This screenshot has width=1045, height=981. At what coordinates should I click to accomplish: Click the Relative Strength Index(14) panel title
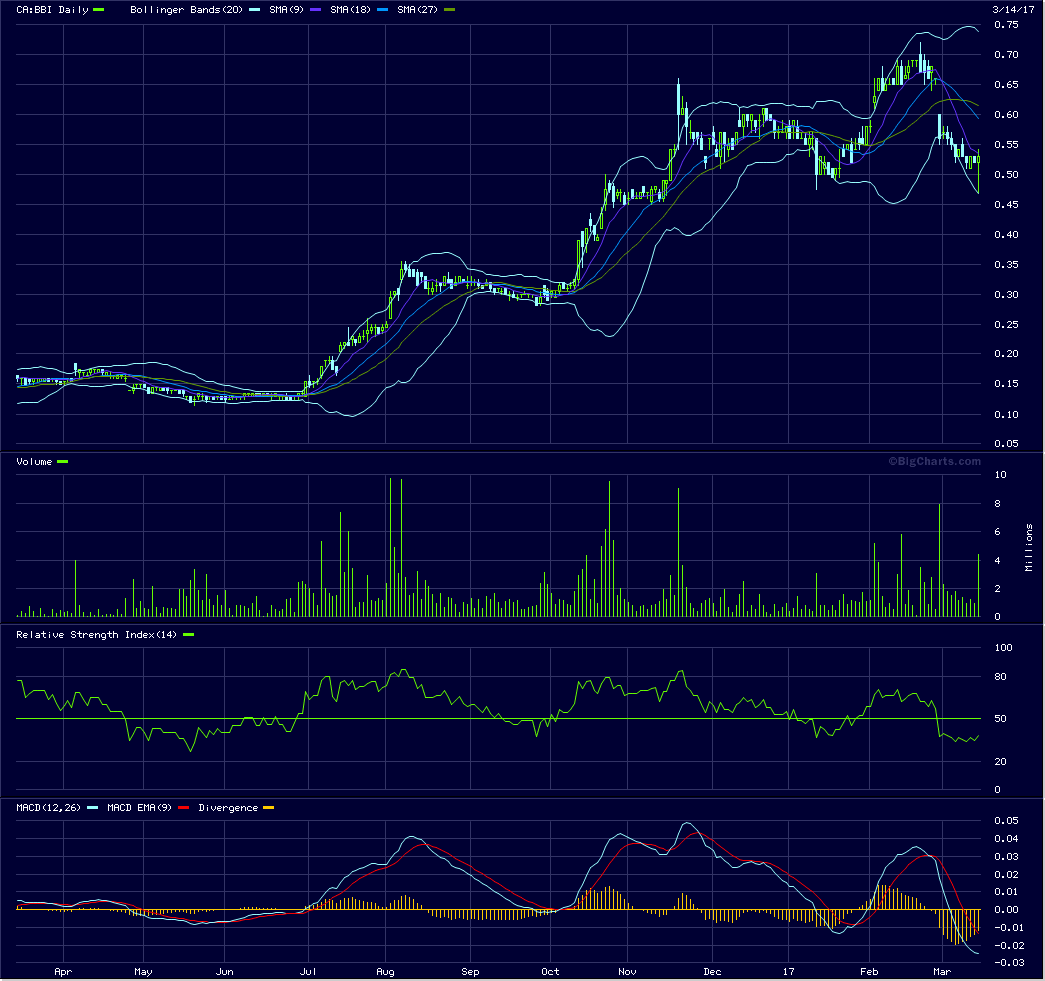point(84,635)
